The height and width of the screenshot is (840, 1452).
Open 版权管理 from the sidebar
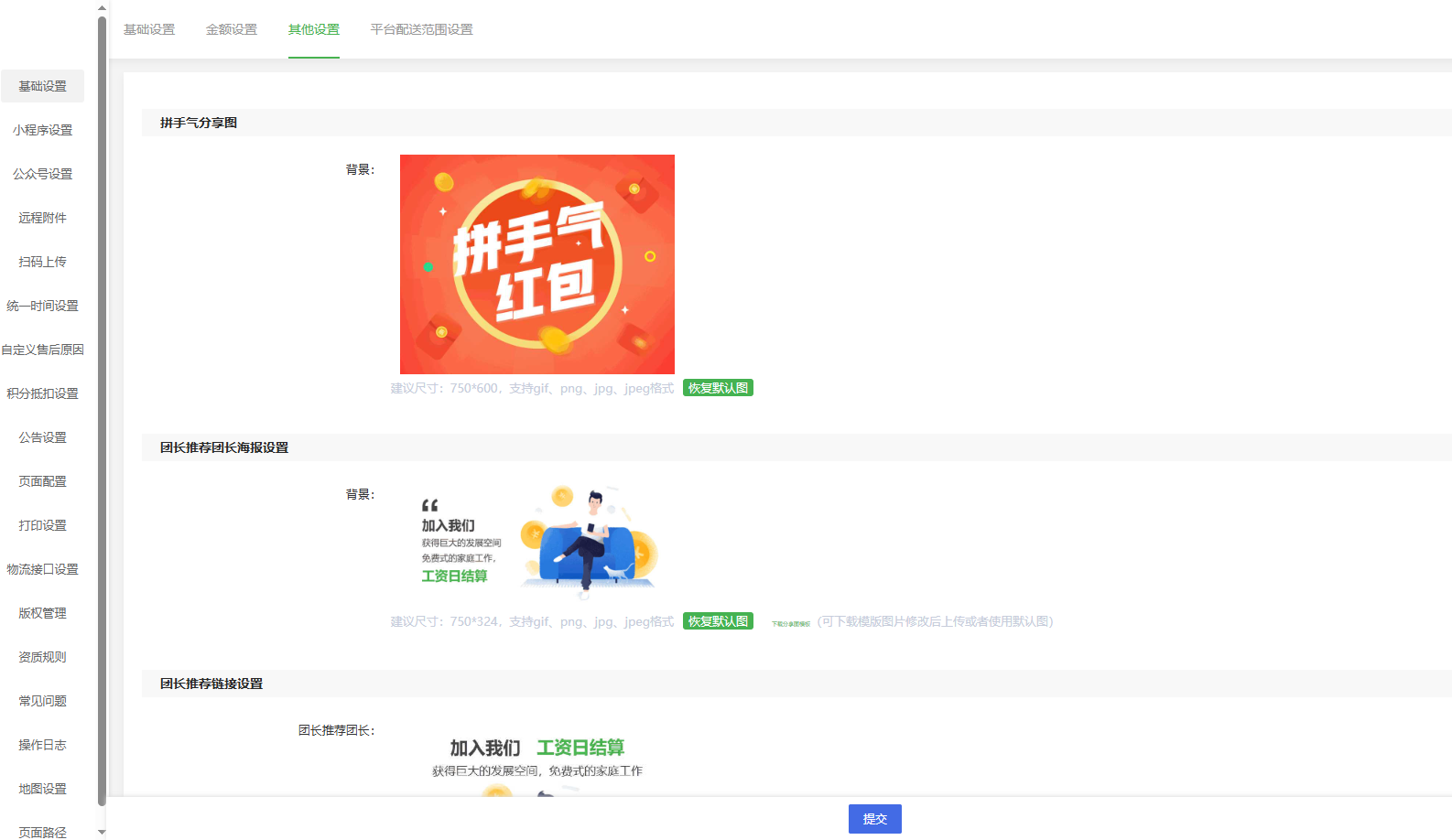coord(42,613)
